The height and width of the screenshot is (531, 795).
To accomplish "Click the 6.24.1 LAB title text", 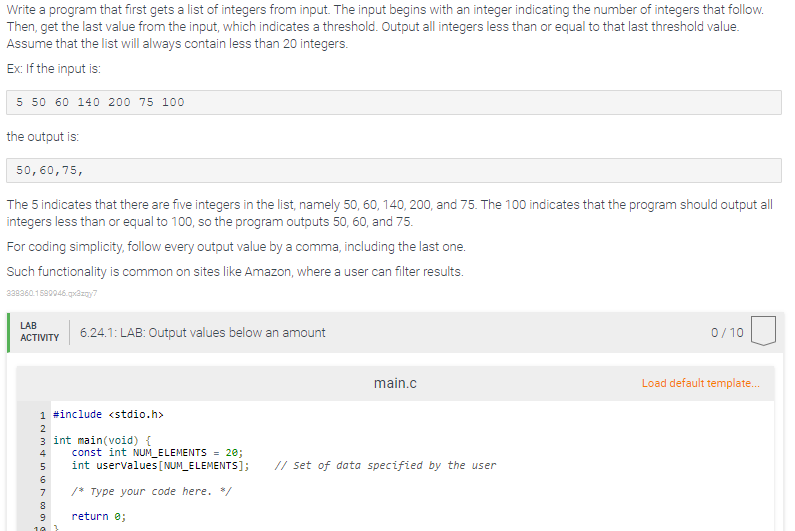I will click(202, 333).
